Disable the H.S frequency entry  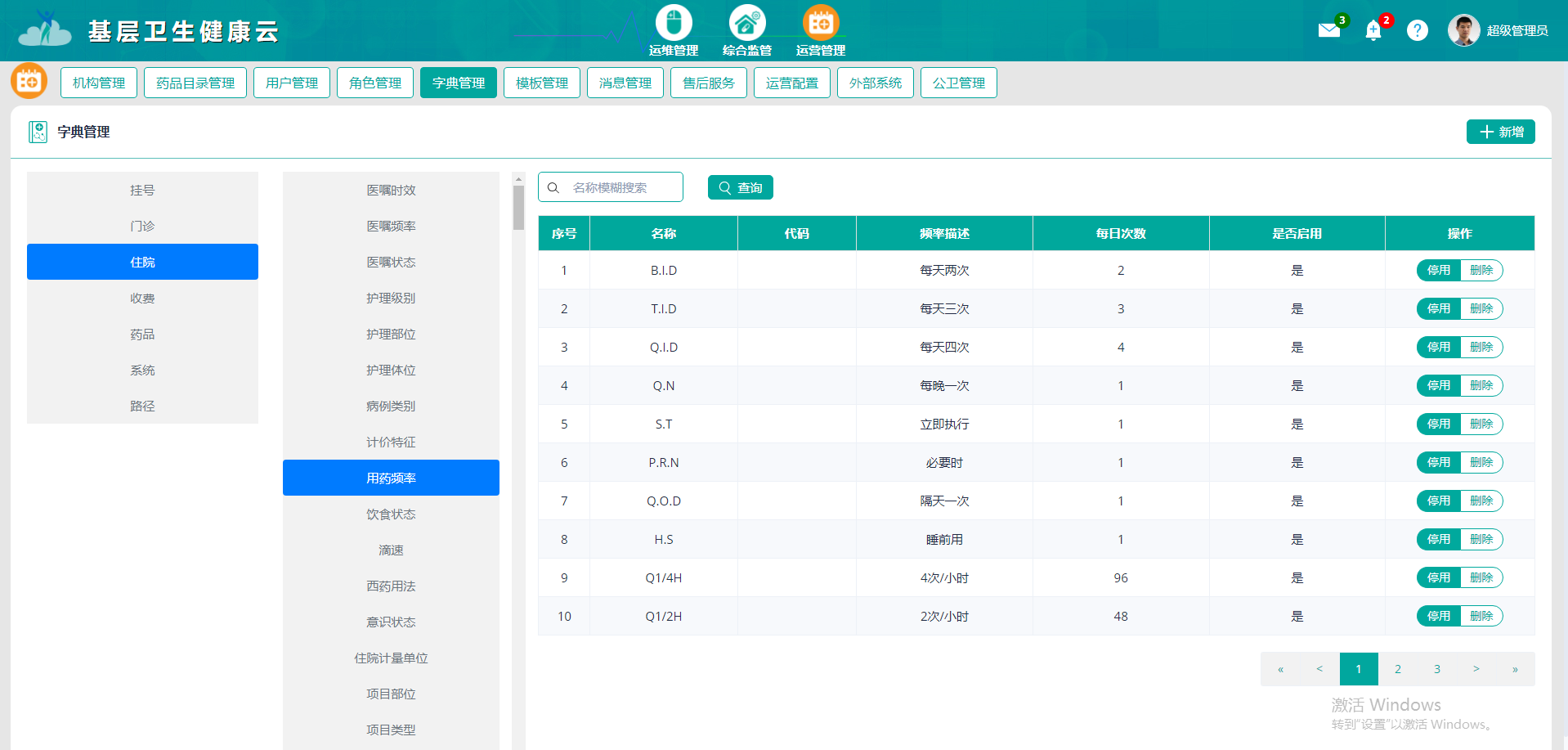pyautogui.click(x=1438, y=539)
